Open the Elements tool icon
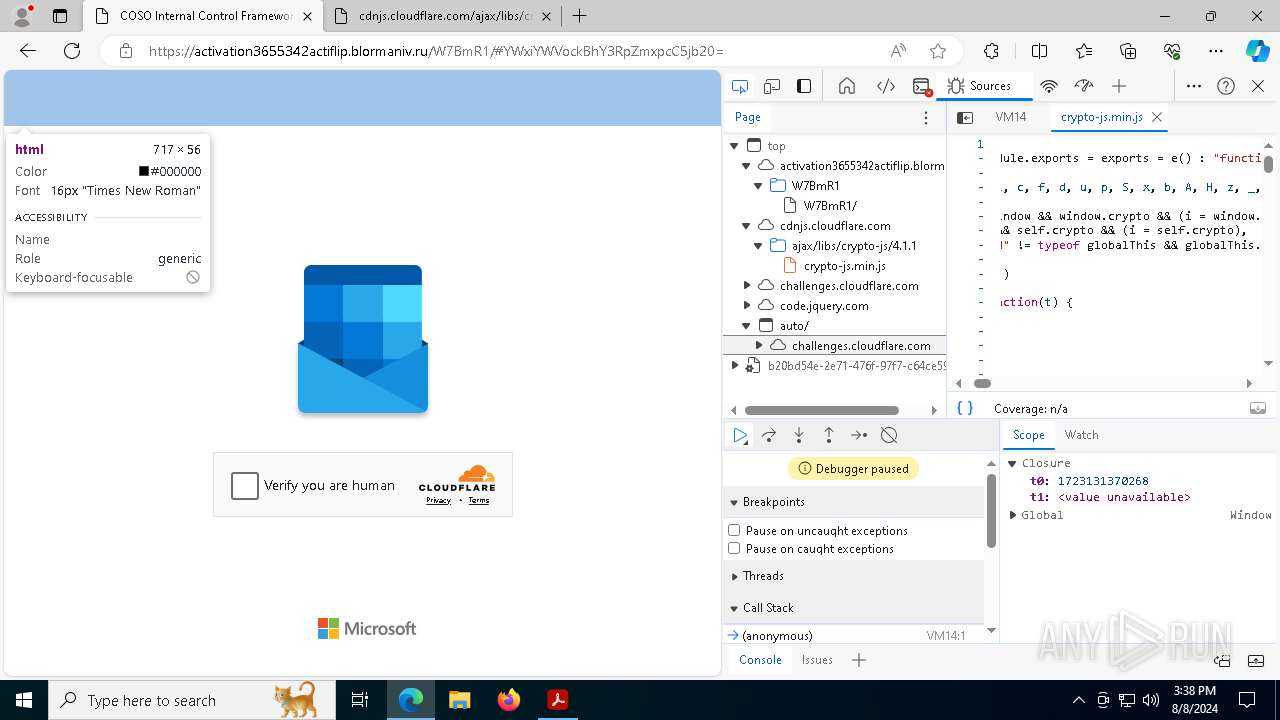 [885, 86]
